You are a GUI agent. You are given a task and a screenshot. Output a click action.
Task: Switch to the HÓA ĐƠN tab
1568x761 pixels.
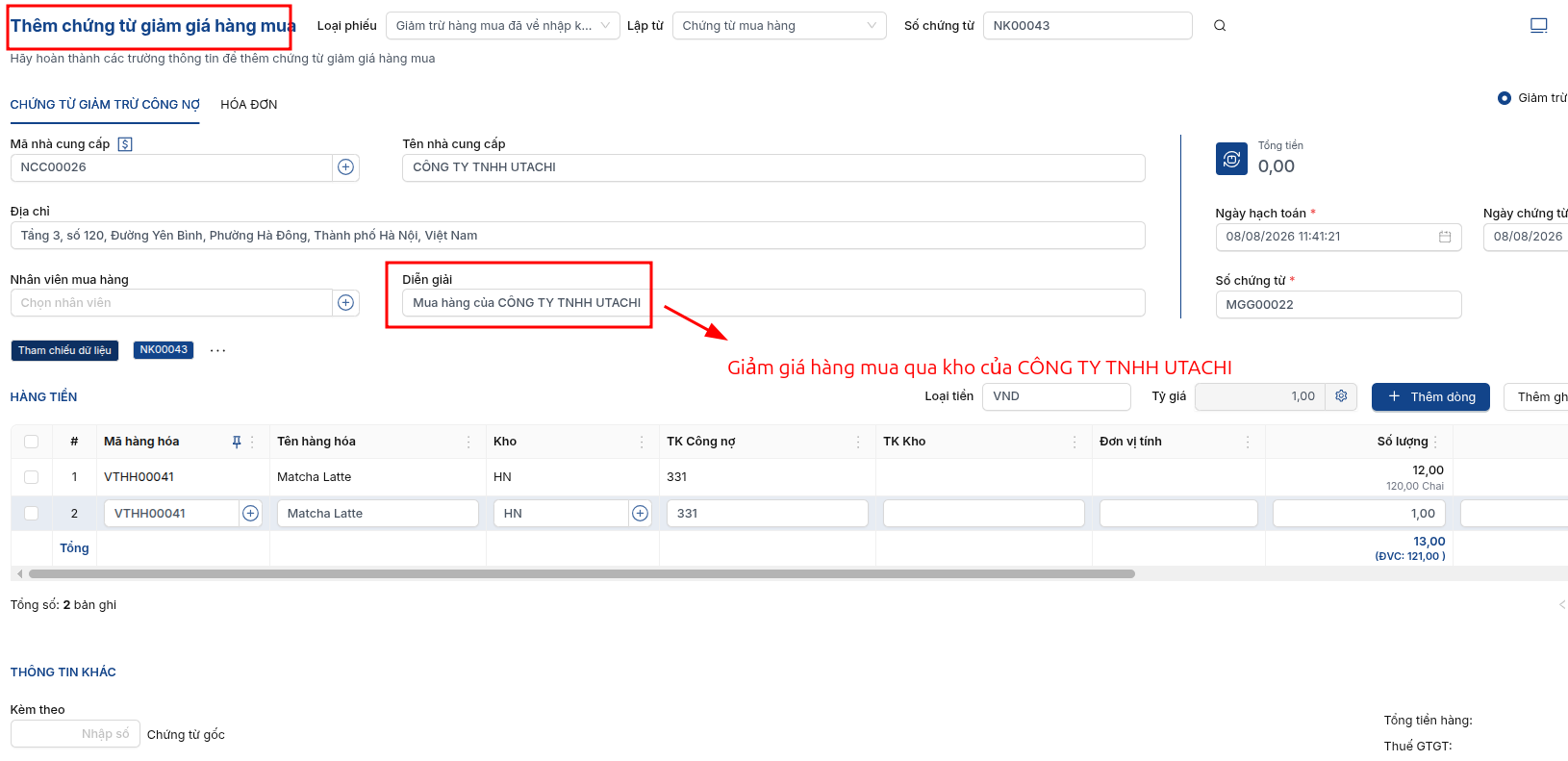(x=249, y=105)
